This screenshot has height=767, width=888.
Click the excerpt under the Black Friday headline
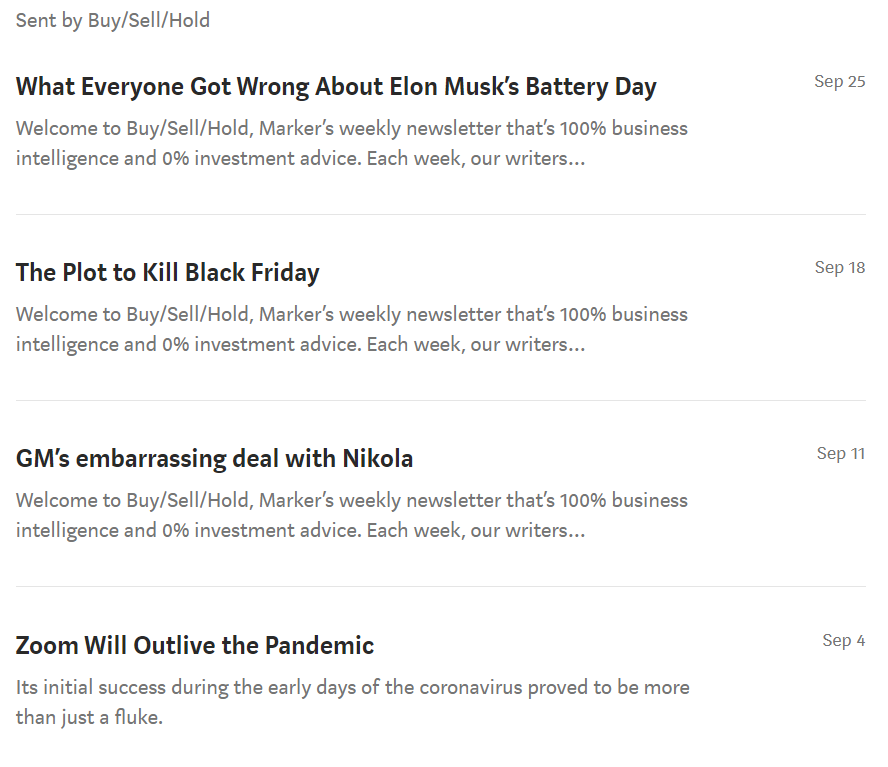pyautogui.click(x=351, y=329)
